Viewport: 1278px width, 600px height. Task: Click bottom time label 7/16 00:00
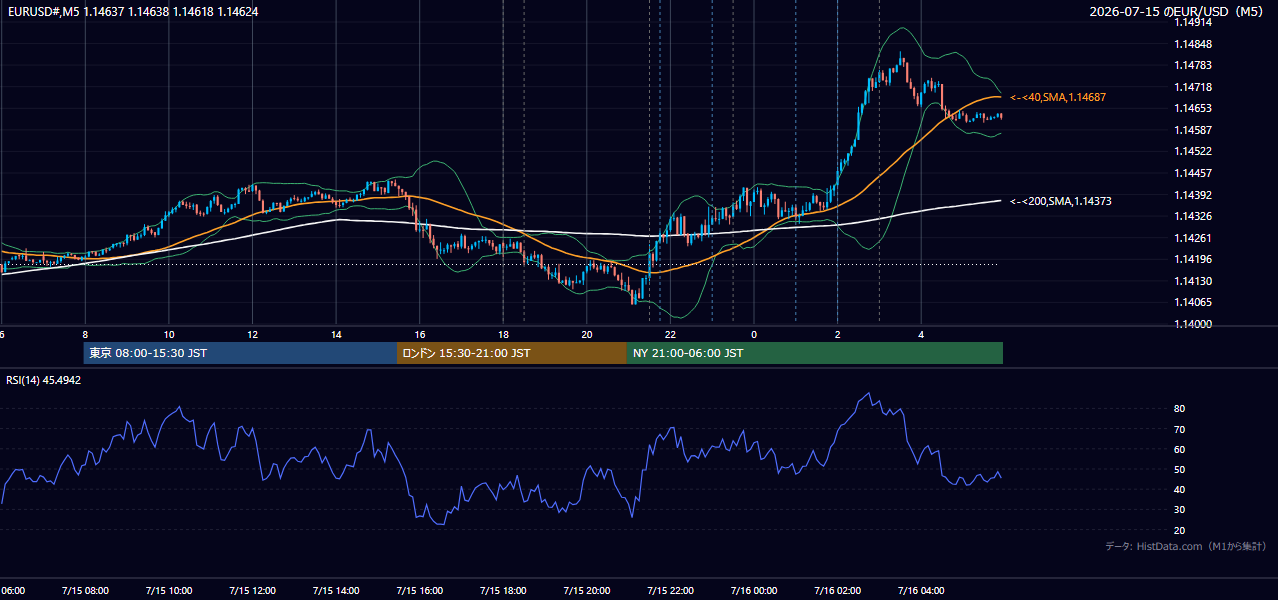(753, 591)
